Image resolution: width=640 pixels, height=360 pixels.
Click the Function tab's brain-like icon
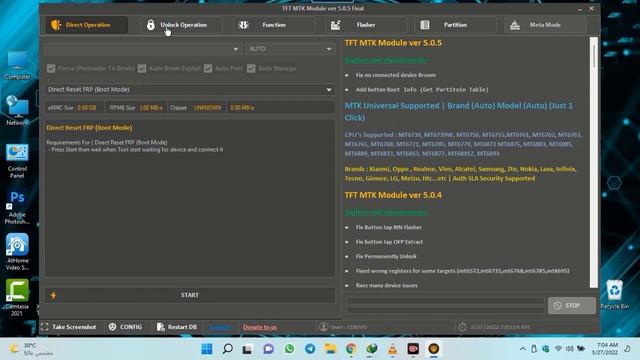pos(244,25)
